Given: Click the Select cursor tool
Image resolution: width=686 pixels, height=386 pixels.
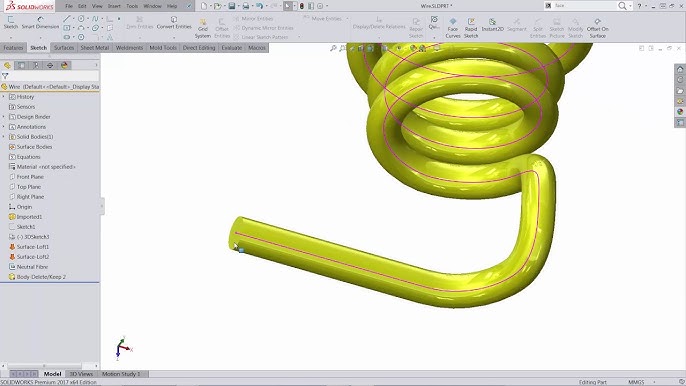Looking at the screenshot, I should tap(287, 6).
